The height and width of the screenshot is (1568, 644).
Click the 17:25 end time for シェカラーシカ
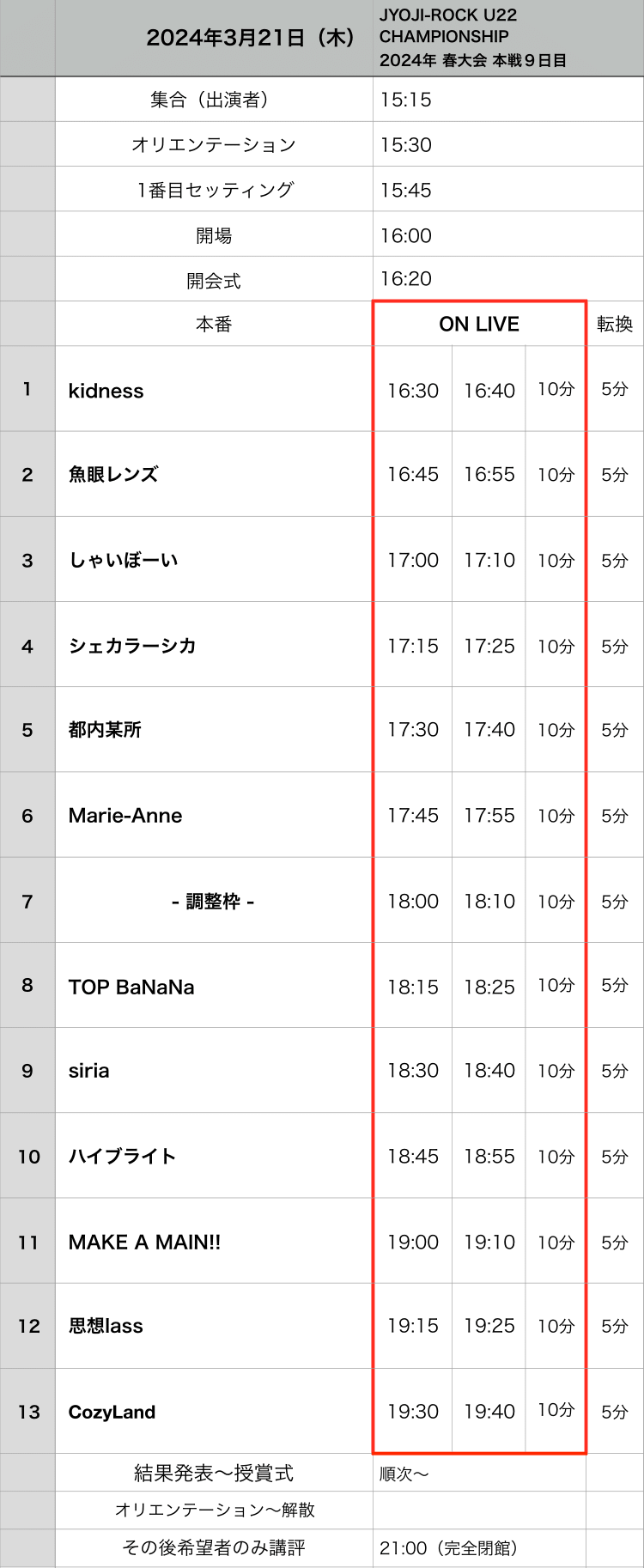489,646
